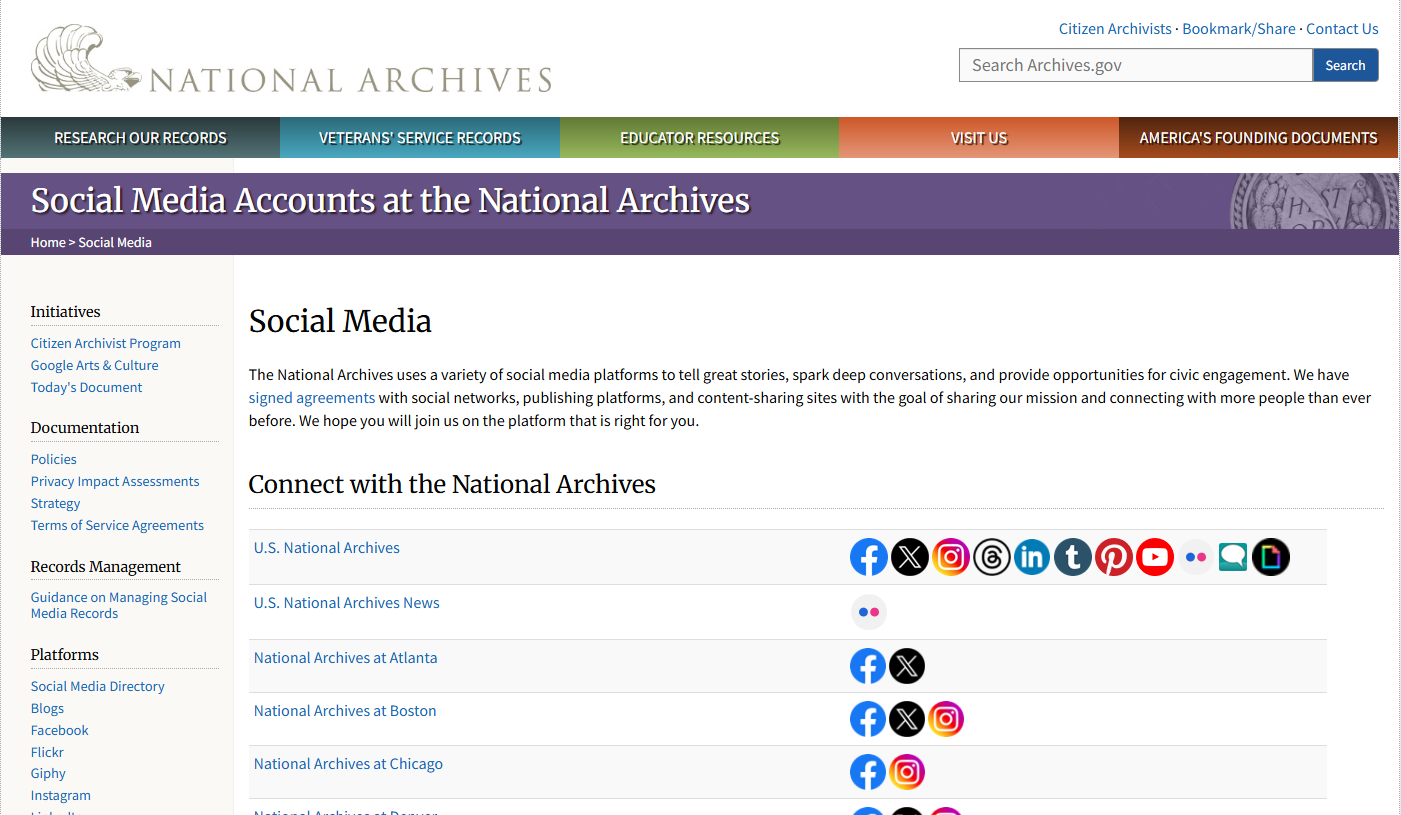This screenshot has width=1401, height=815.
Task: Open the Citizen Archivist Program sidebar link
Action: [x=105, y=343]
